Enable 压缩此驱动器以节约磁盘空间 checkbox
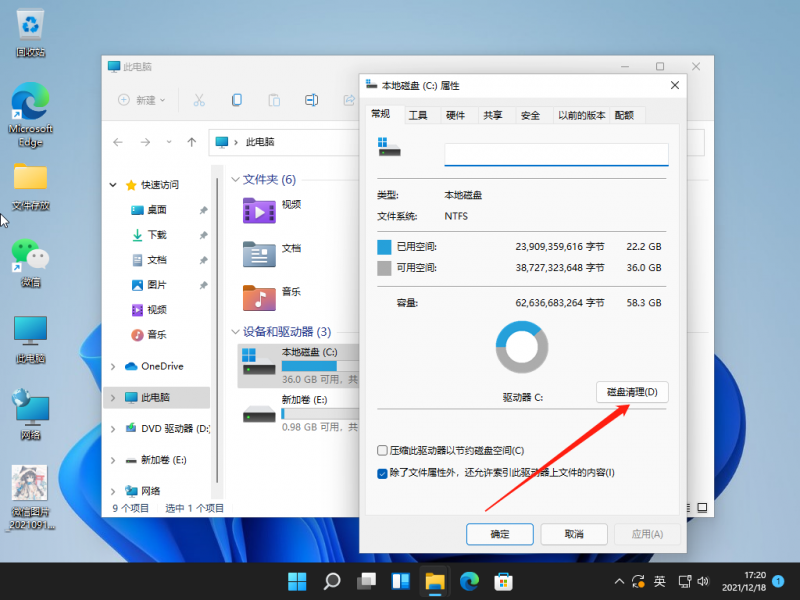Screen dimensions: 800x600 click(x=382, y=451)
